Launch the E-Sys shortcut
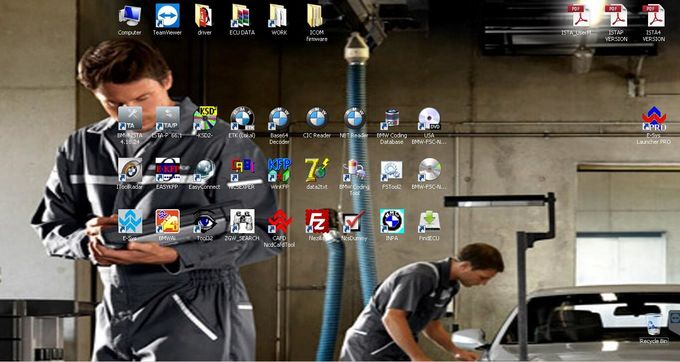This screenshot has height=362, width=680. pyautogui.click(x=130, y=221)
